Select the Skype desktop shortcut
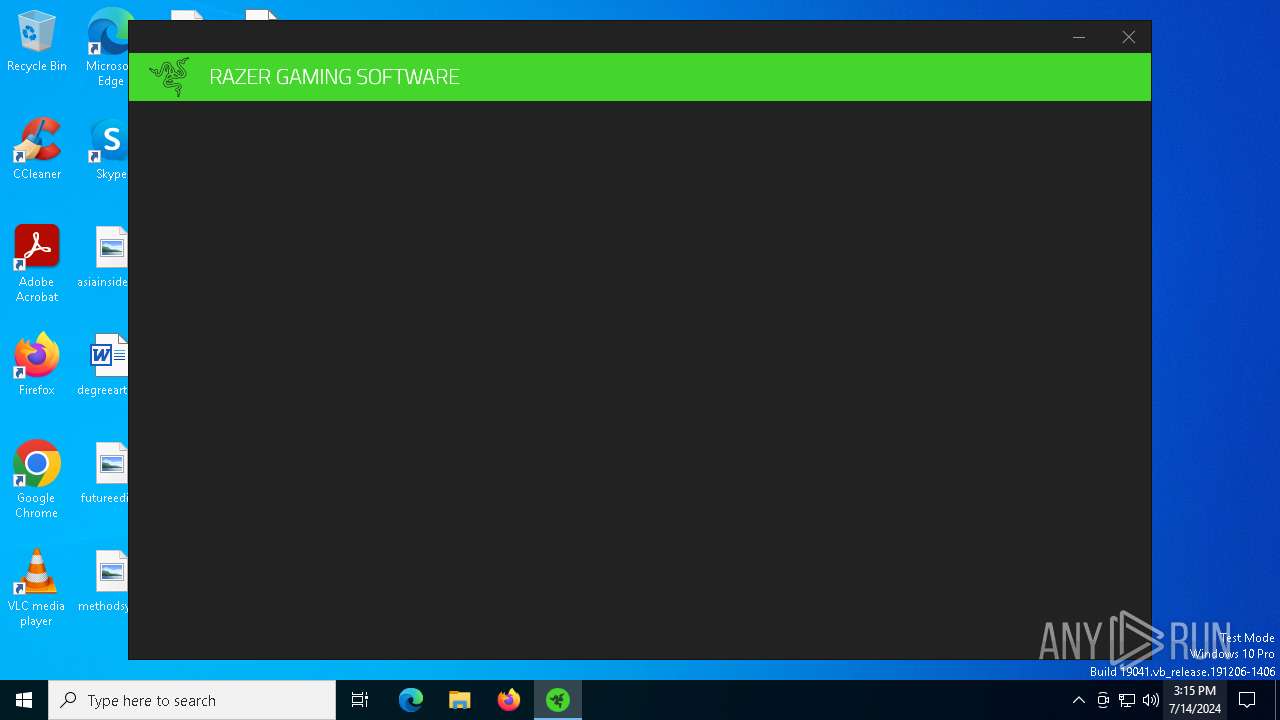The height and width of the screenshot is (720, 1280). 110,149
